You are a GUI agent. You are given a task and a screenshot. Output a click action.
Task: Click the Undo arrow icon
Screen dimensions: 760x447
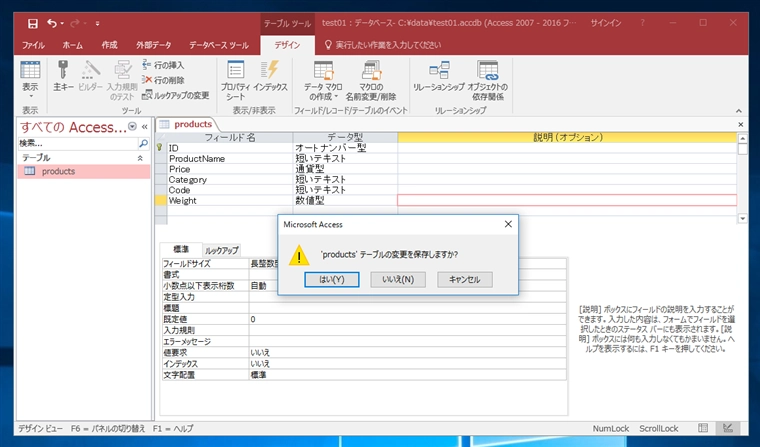[x=51, y=23]
